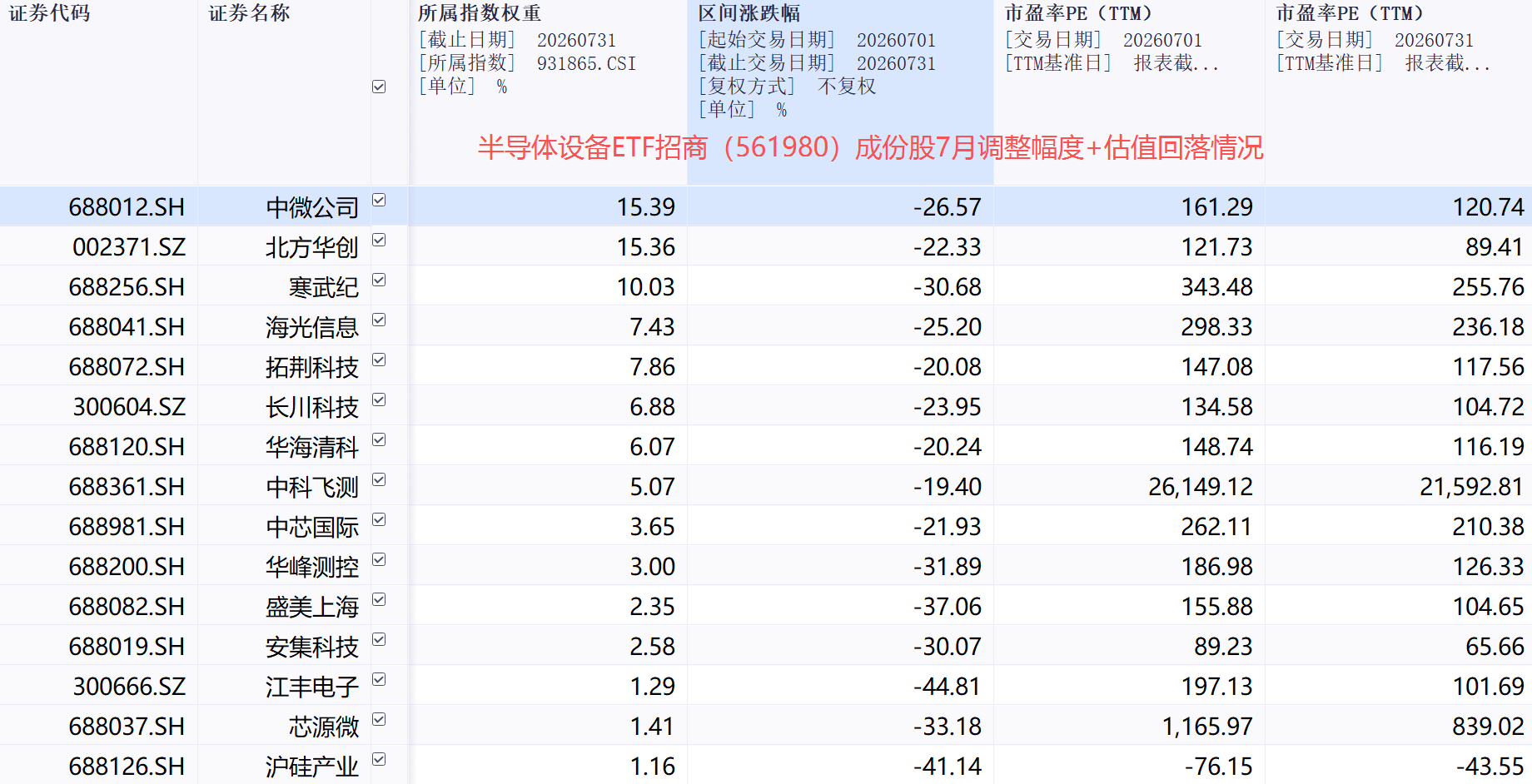The image size is (1532, 784).
Task: Sort by the 证券代码 column header
Action: click(x=50, y=13)
